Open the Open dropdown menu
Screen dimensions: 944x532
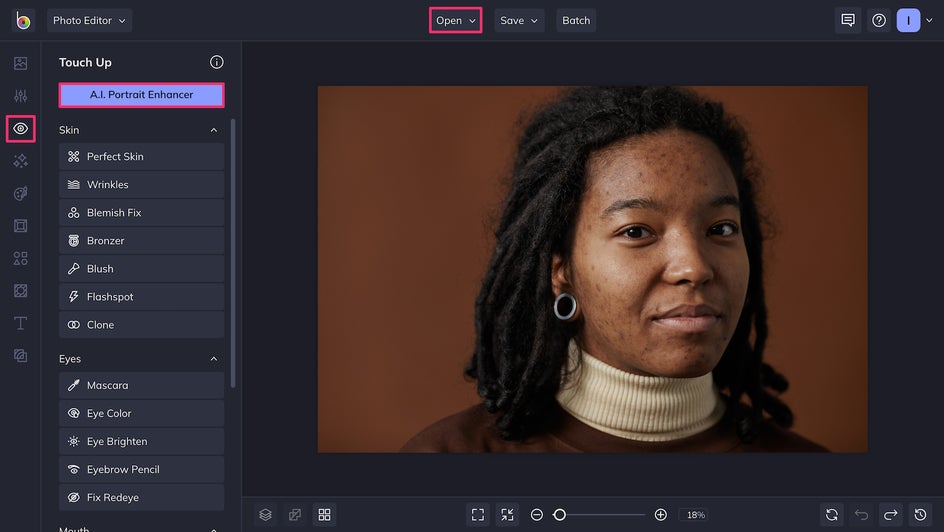coord(456,20)
